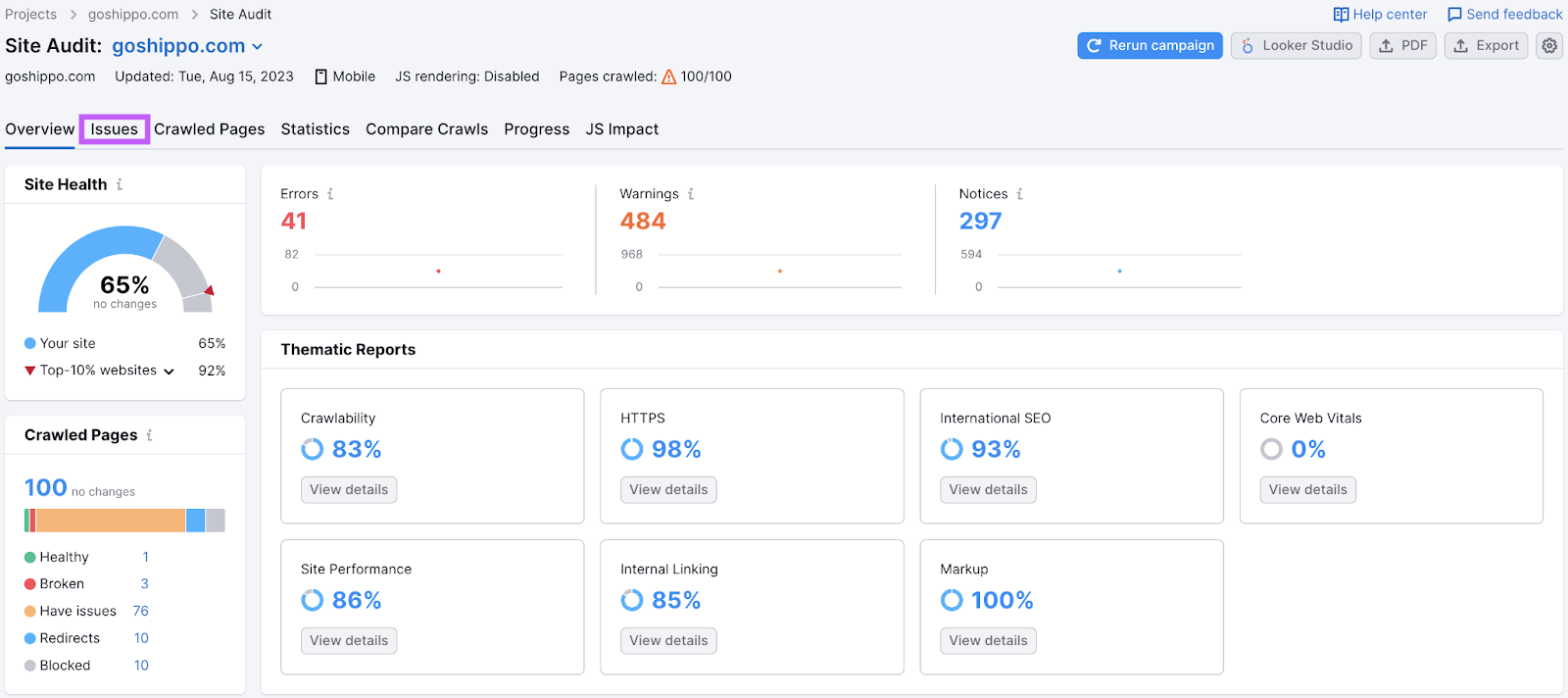Click the notices count 297
This screenshot has height=698, width=1568.
click(980, 222)
